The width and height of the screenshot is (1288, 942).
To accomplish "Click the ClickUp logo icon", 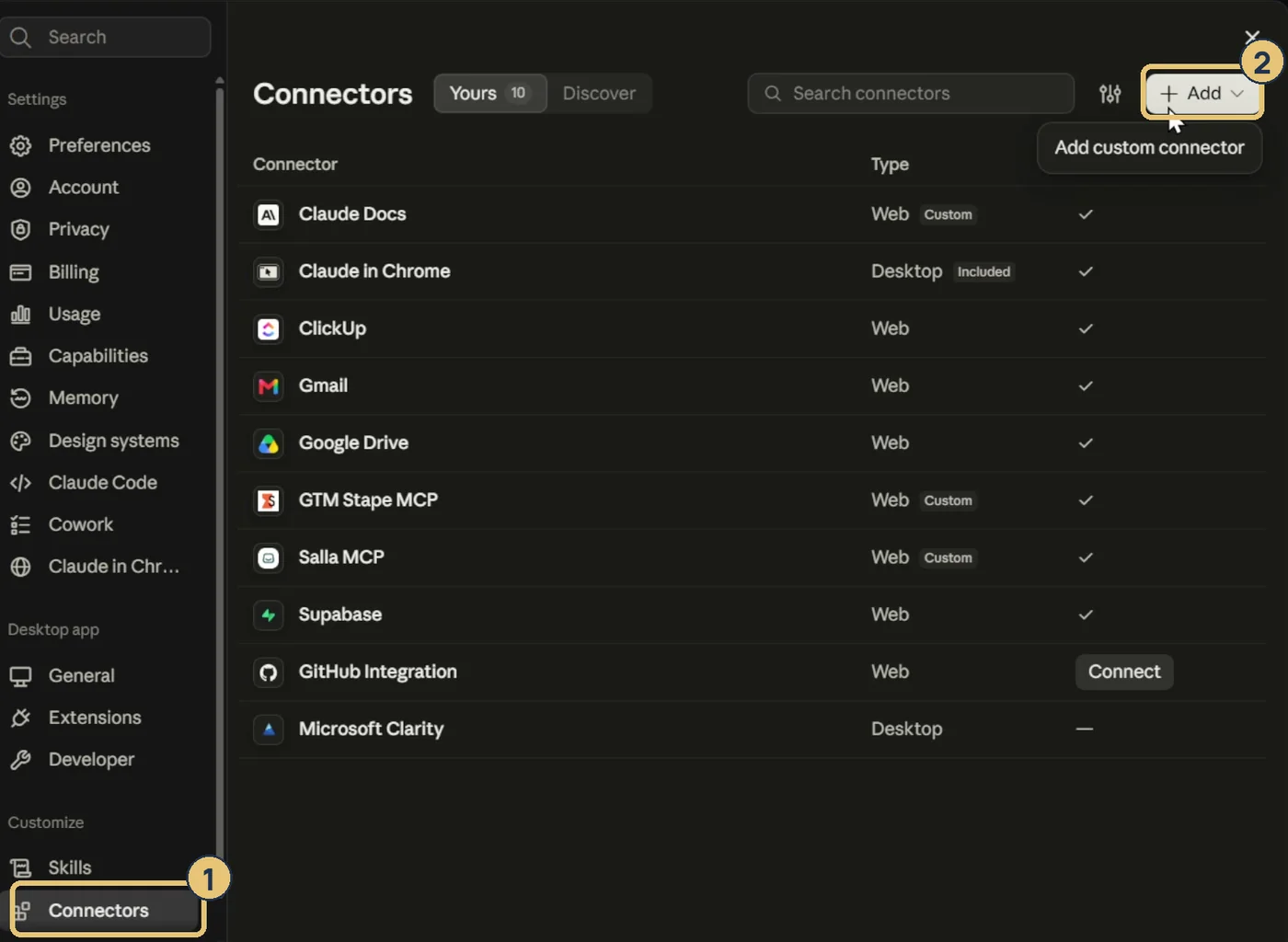I will point(268,328).
